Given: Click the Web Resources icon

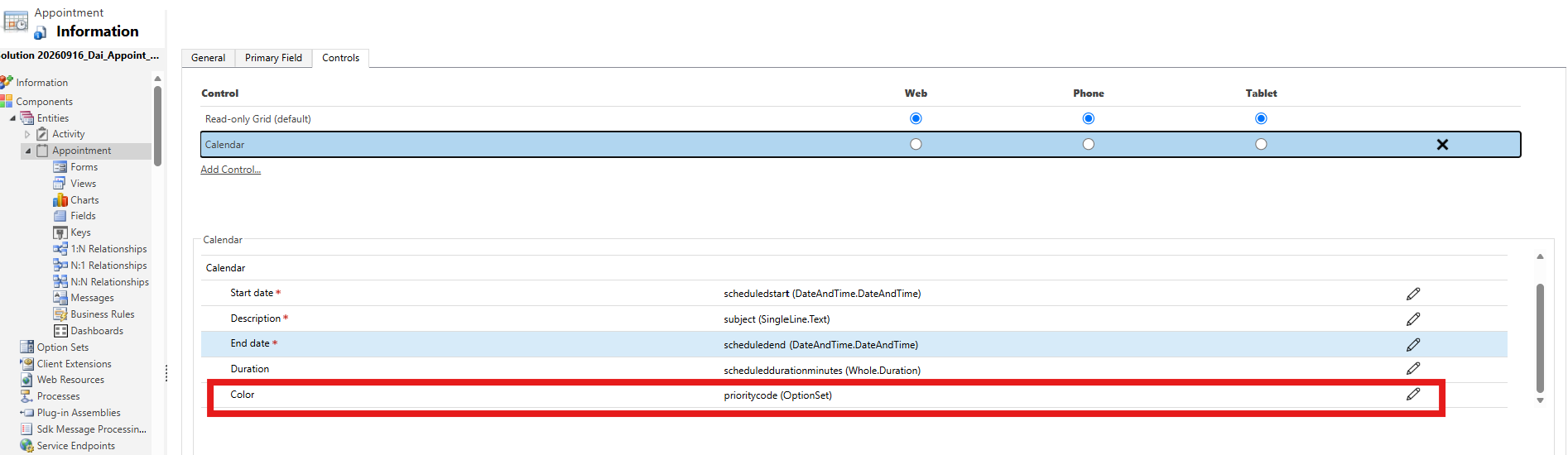Looking at the screenshot, I should tap(26, 380).
